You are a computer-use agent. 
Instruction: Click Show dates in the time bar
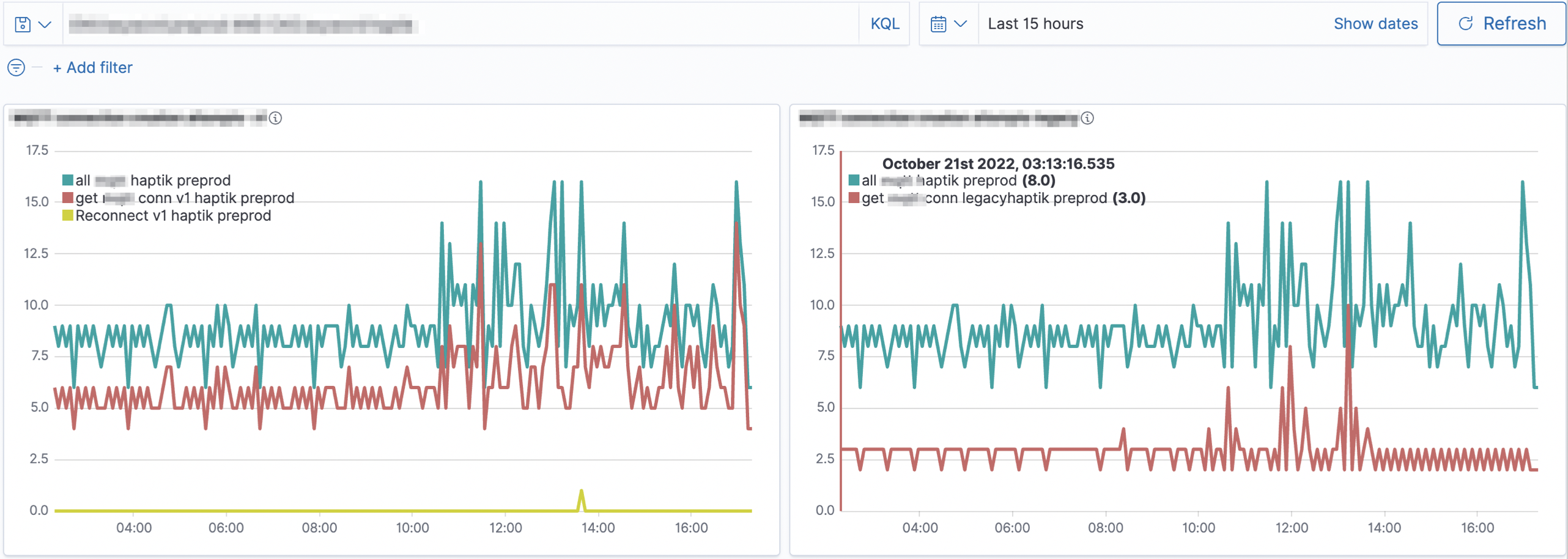point(1375,23)
